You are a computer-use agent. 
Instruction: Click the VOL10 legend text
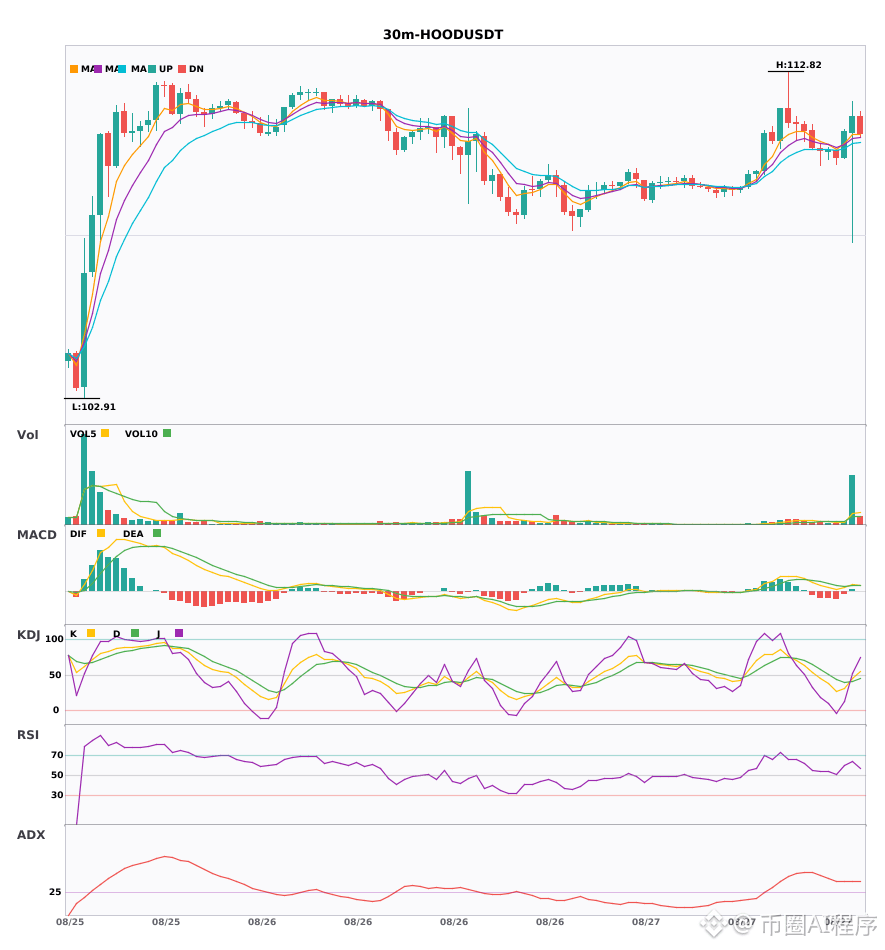point(141,434)
